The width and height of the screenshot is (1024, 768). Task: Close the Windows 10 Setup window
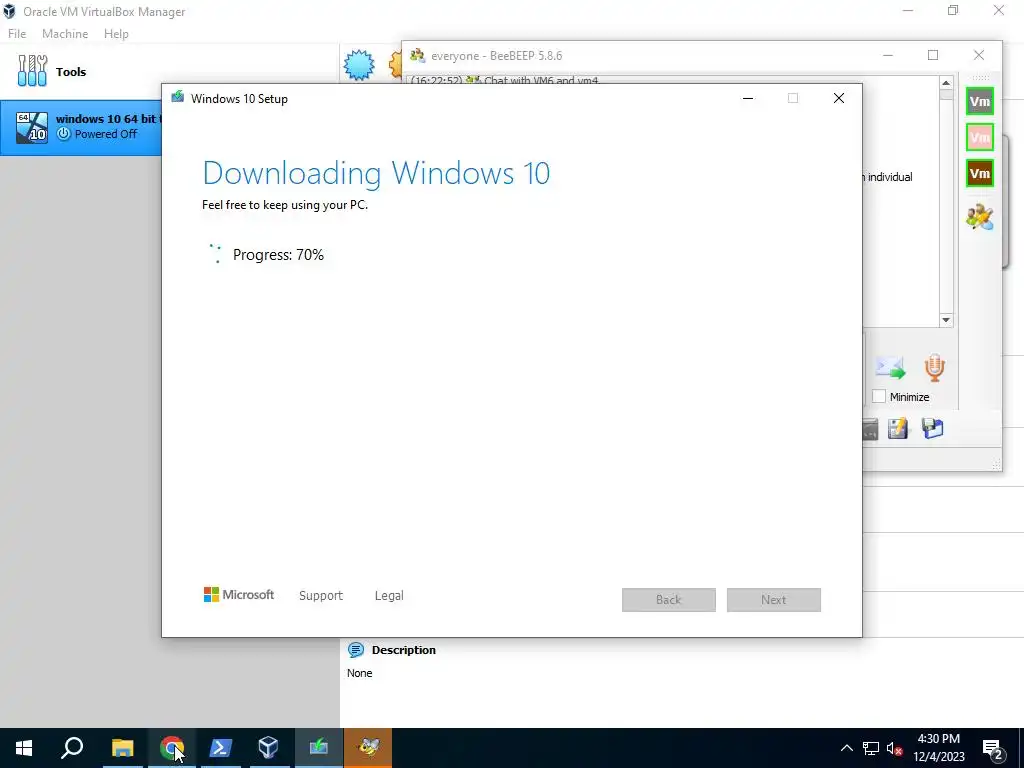(839, 98)
